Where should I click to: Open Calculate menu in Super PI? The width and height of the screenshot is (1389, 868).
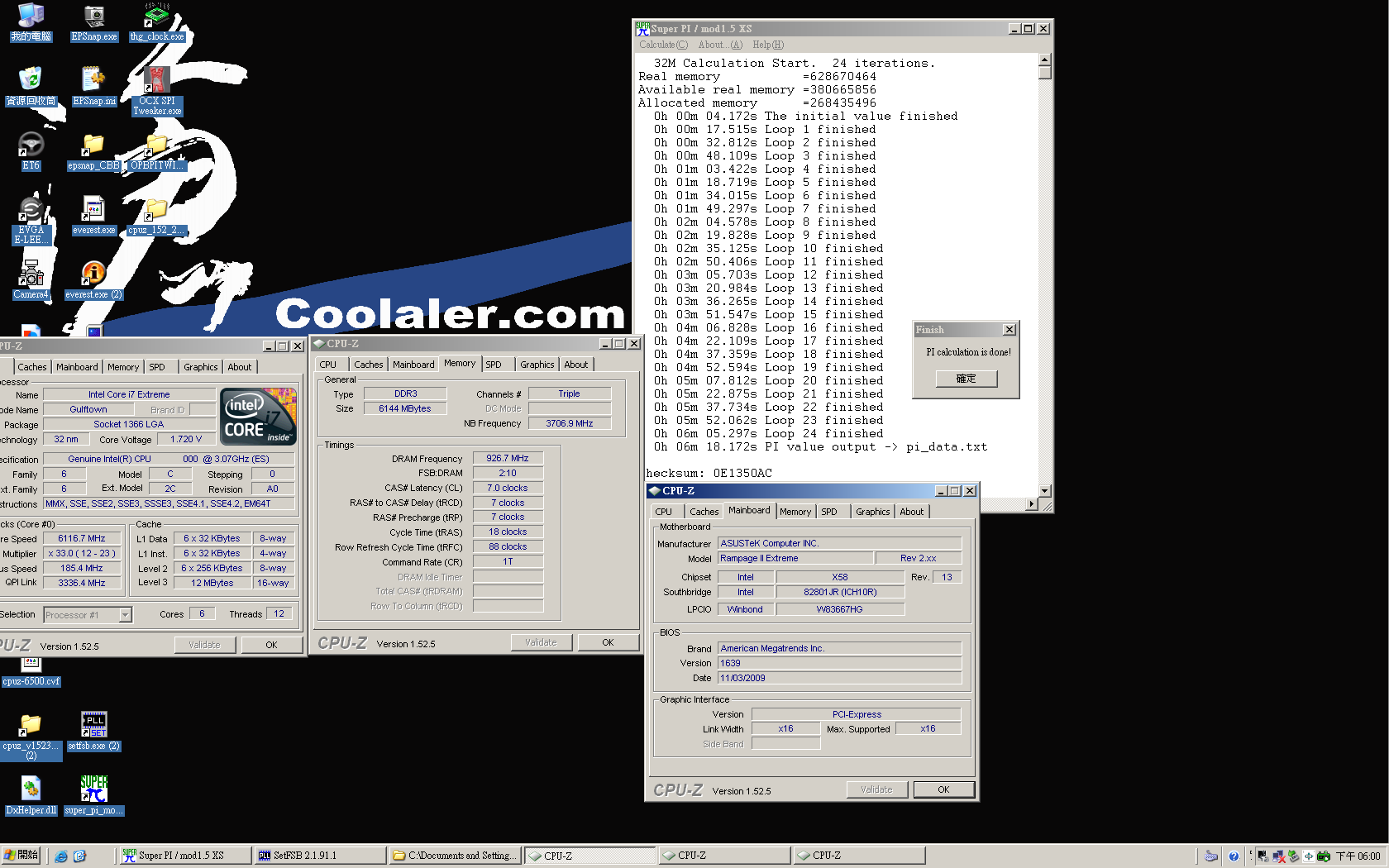point(663,45)
